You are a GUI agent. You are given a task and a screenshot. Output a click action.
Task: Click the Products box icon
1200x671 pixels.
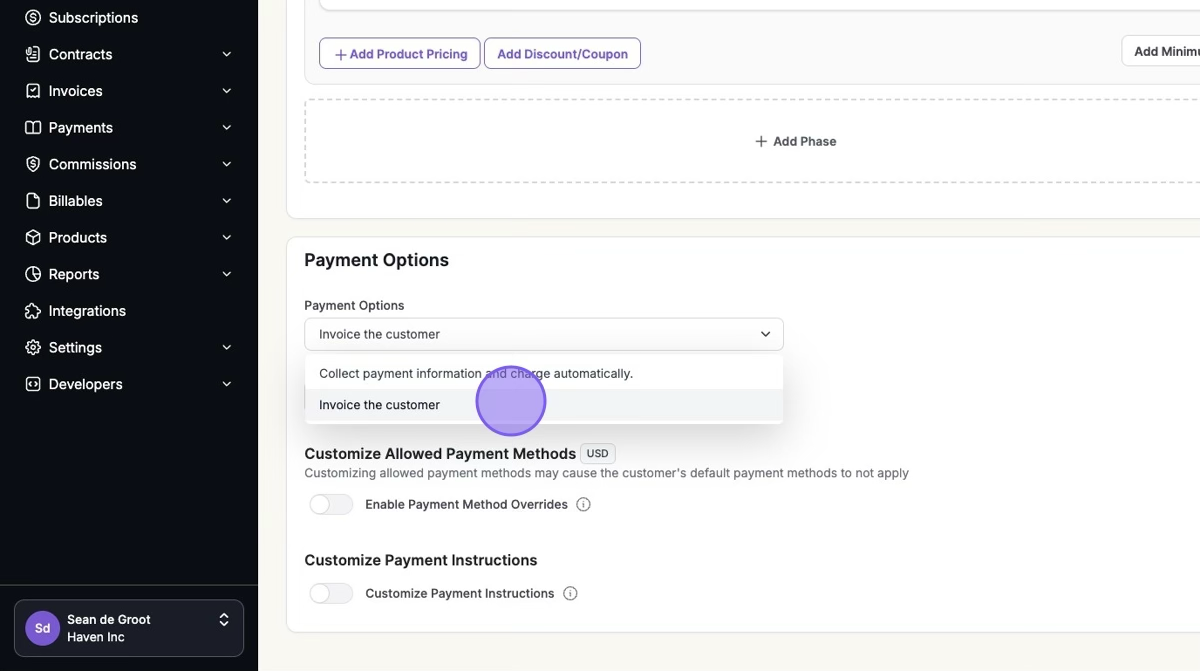point(33,238)
